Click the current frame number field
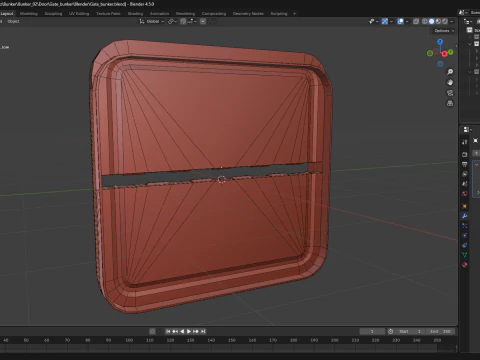 (x=372, y=331)
